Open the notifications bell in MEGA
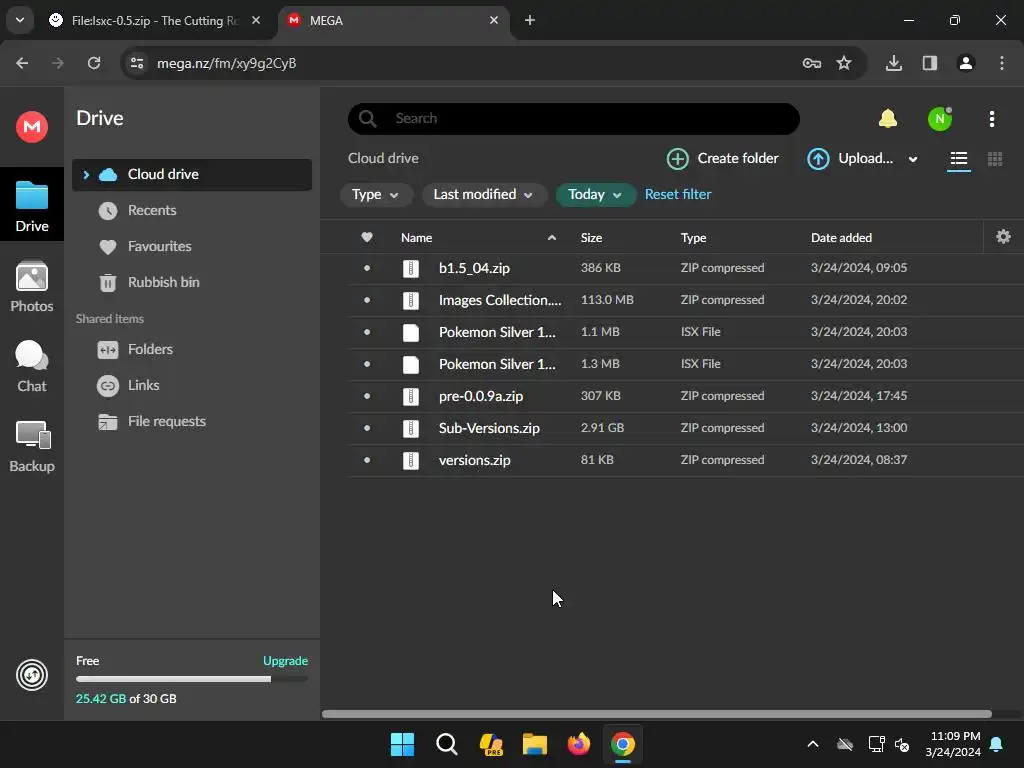The height and width of the screenshot is (768, 1024). click(888, 118)
